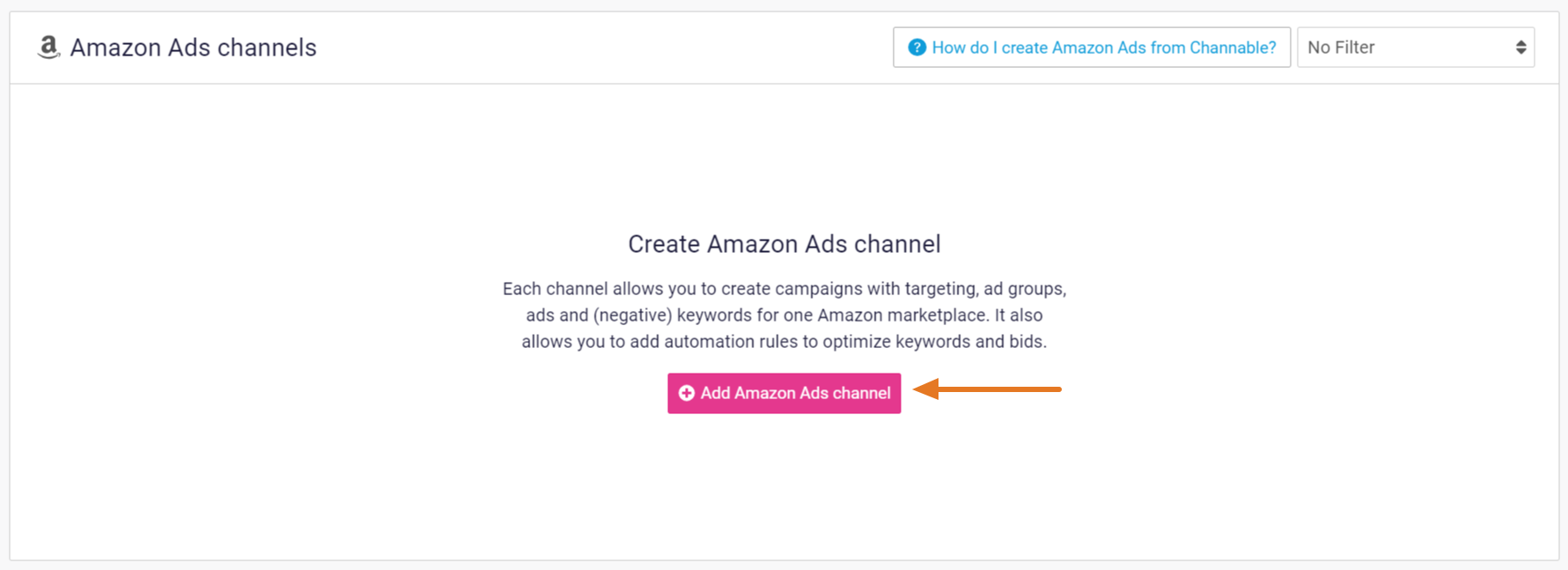Click "ad groups" text in description
This screenshot has width=1568, height=570.
coord(1025,289)
